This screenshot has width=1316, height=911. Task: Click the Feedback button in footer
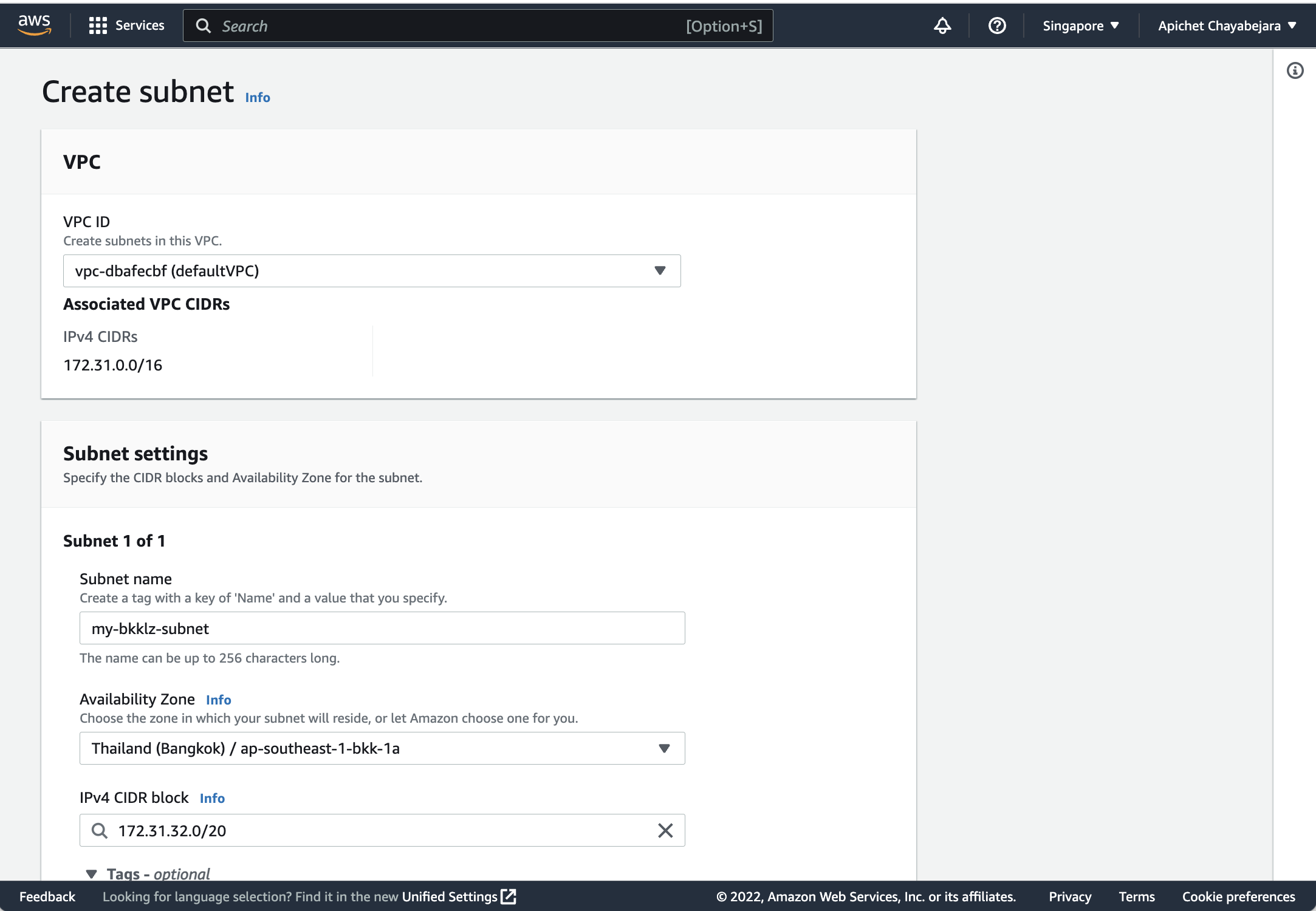point(47,896)
